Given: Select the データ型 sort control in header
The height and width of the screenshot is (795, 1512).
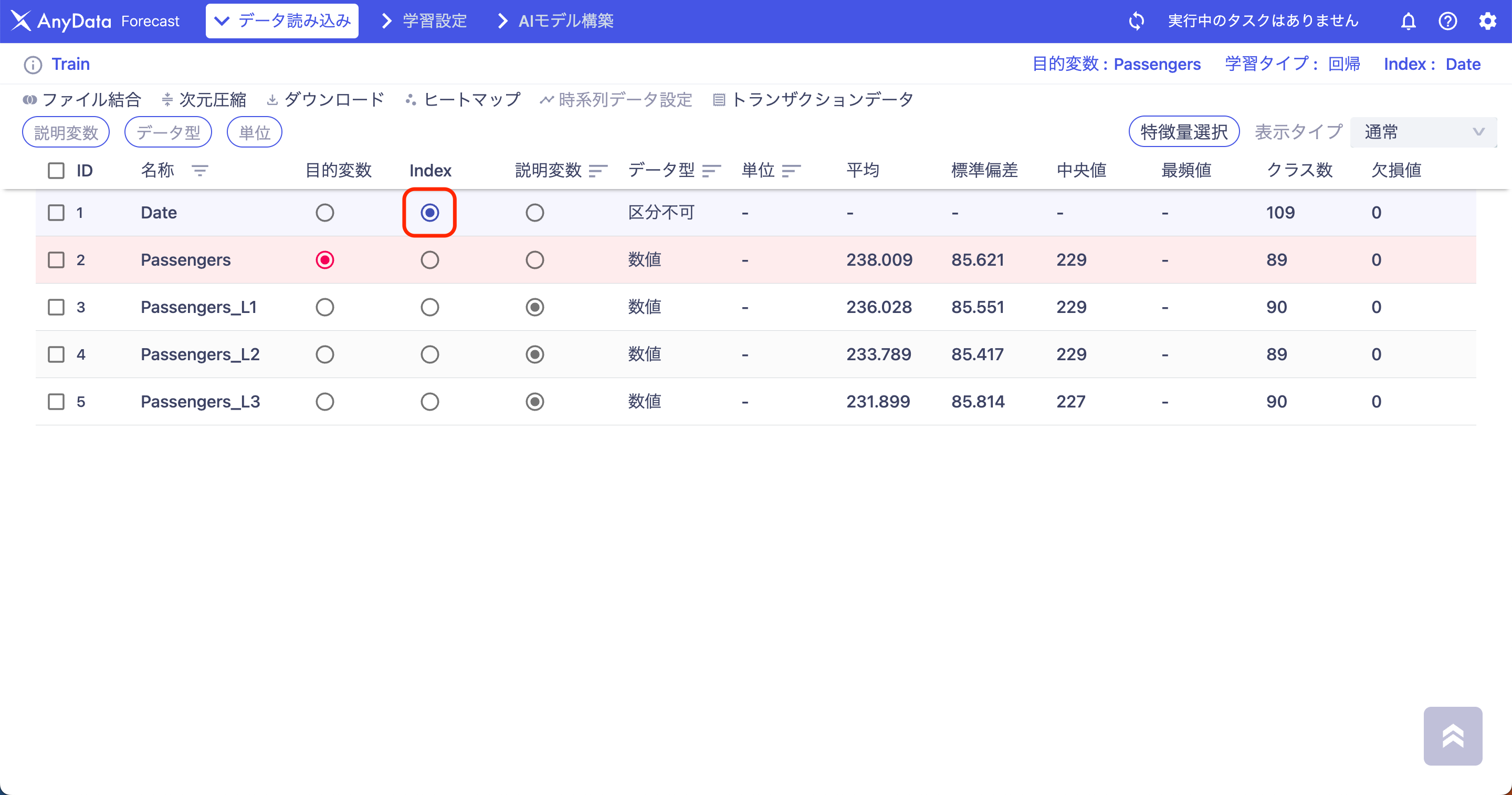Looking at the screenshot, I should pos(712,171).
